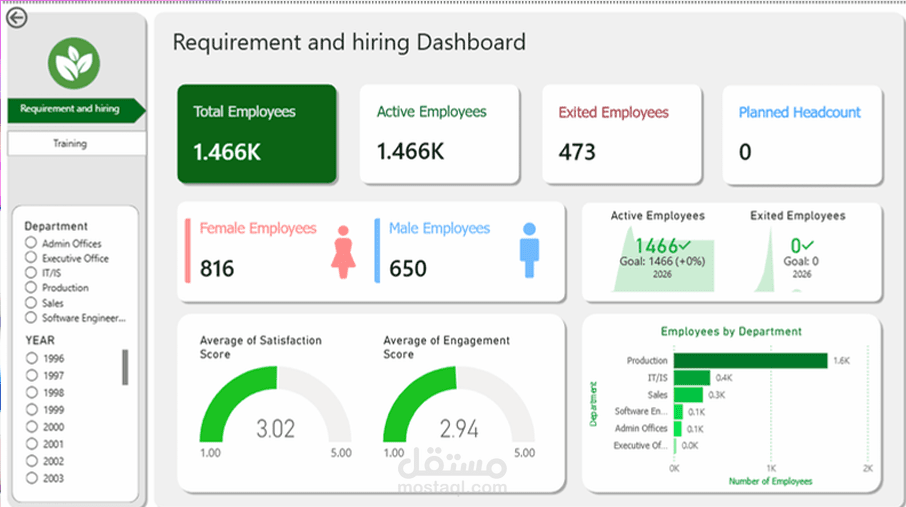Click the Exited Employees KPI 0 value
906x507 pixels.
point(796,246)
